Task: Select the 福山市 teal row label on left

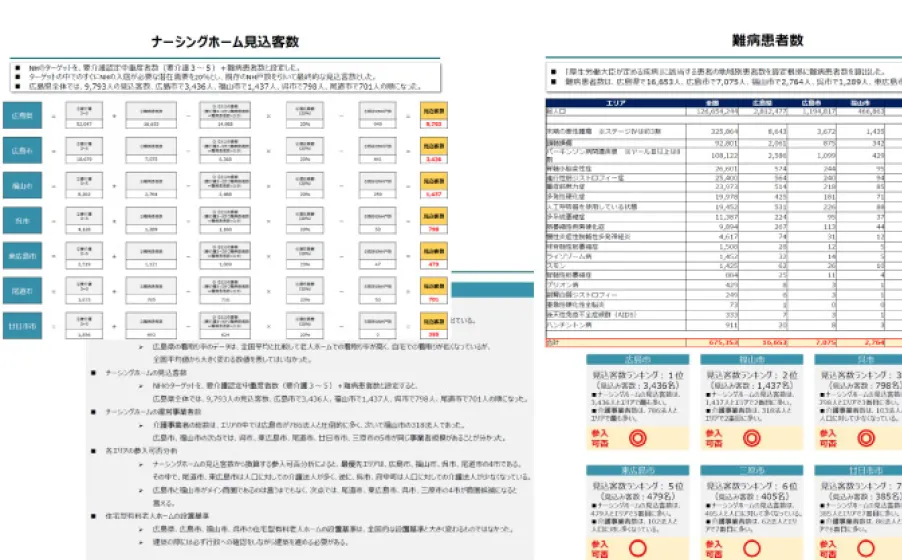Action: pos(21,185)
